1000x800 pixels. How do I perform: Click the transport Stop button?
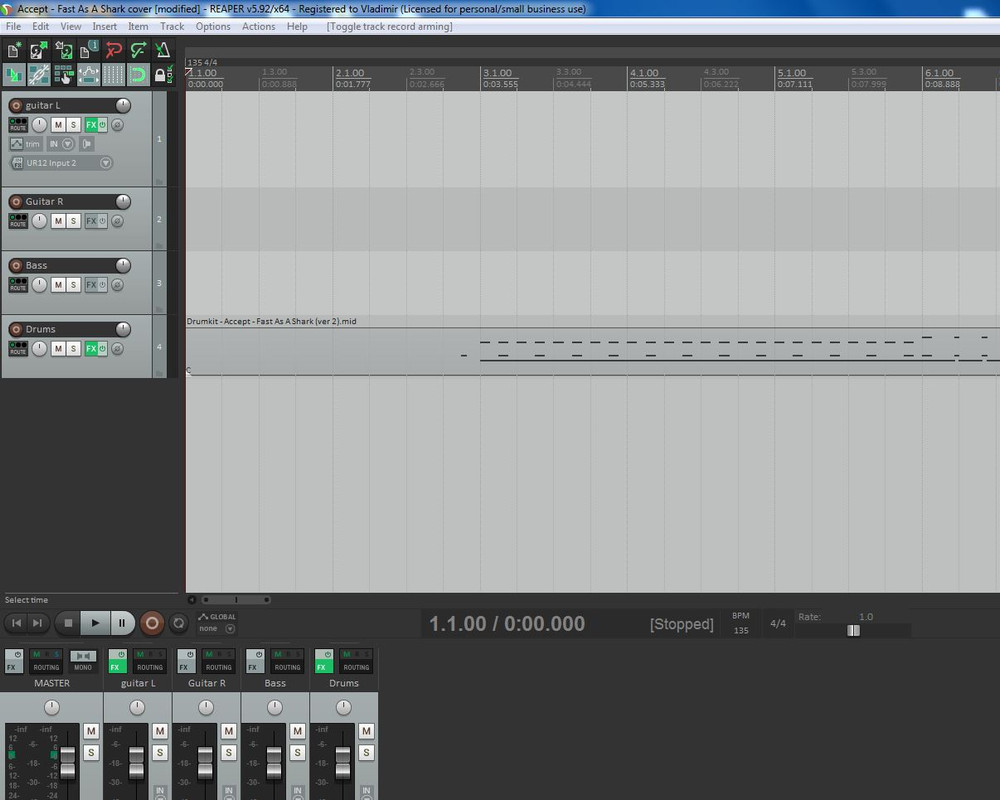pos(68,623)
